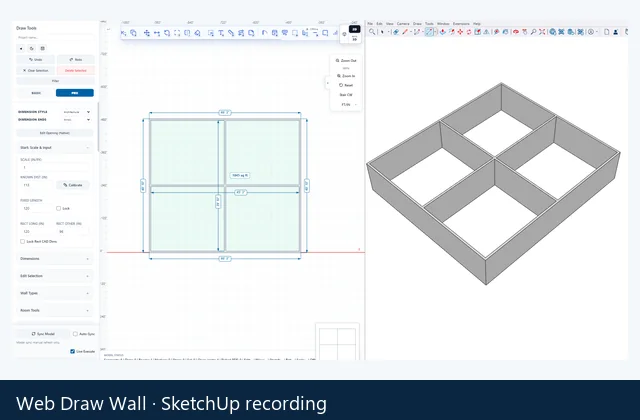640x420 pixels.
Task: Click the refresh icon under the project name
Action: [32, 48]
